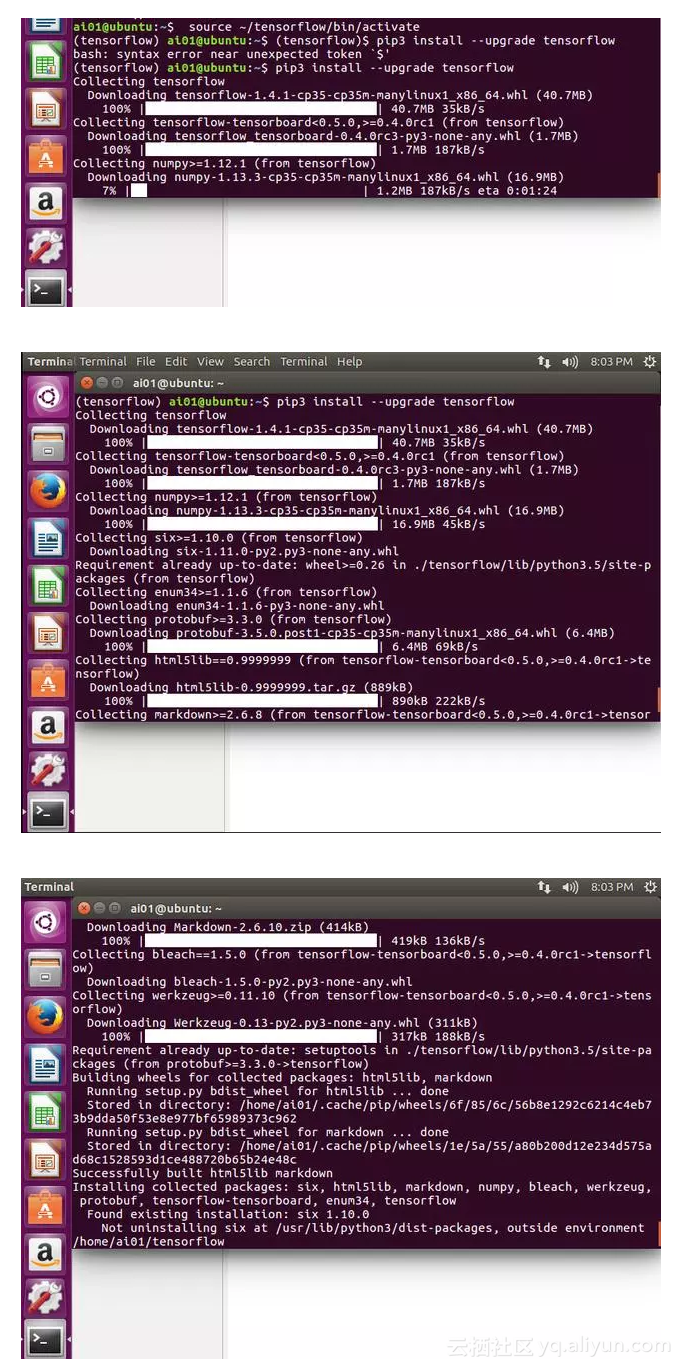The height and width of the screenshot is (1368, 682).
Task: Click the protobuf 6.4MB progress bar
Action: click(262, 646)
